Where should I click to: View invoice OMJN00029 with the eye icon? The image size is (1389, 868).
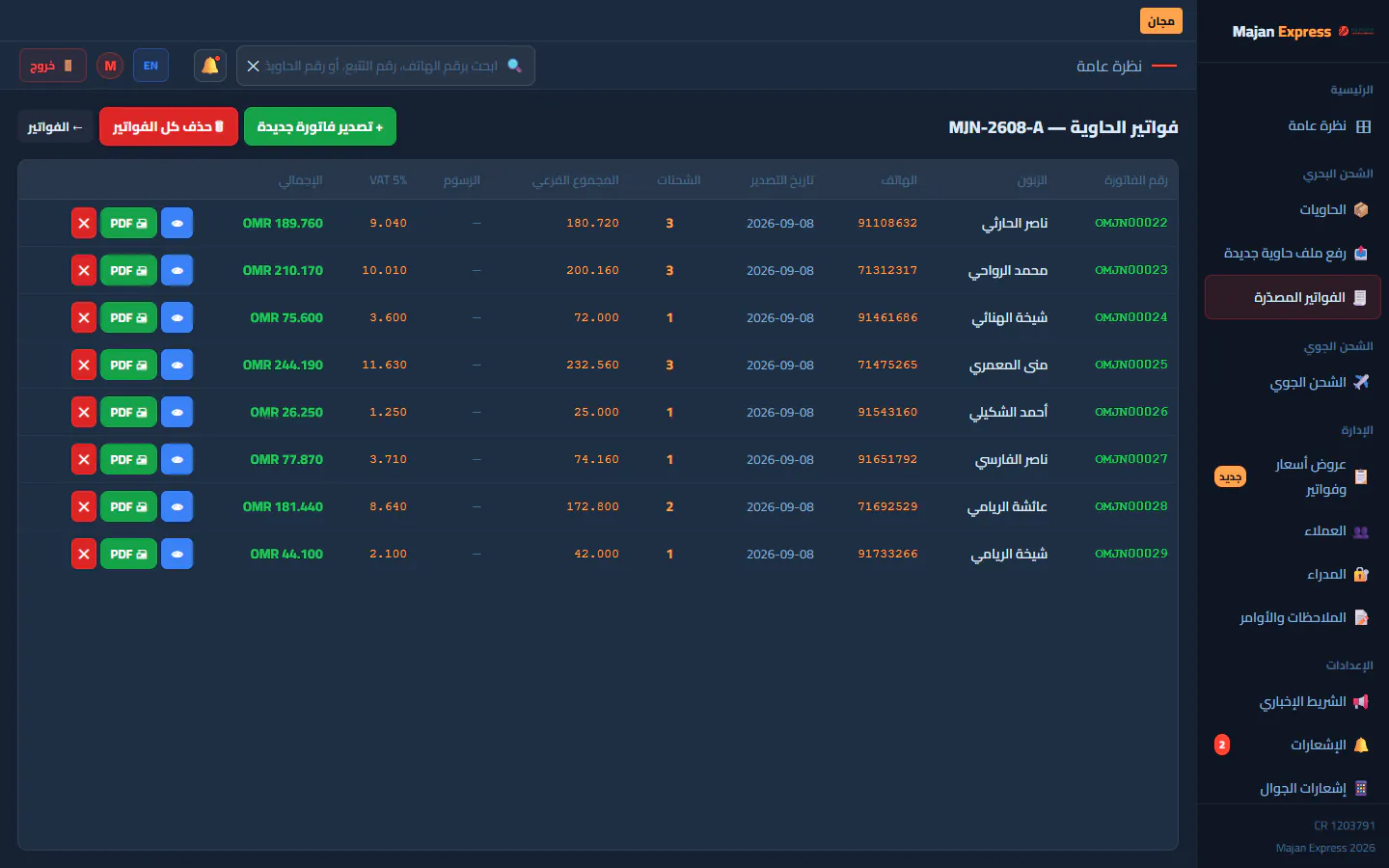point(177,554)
